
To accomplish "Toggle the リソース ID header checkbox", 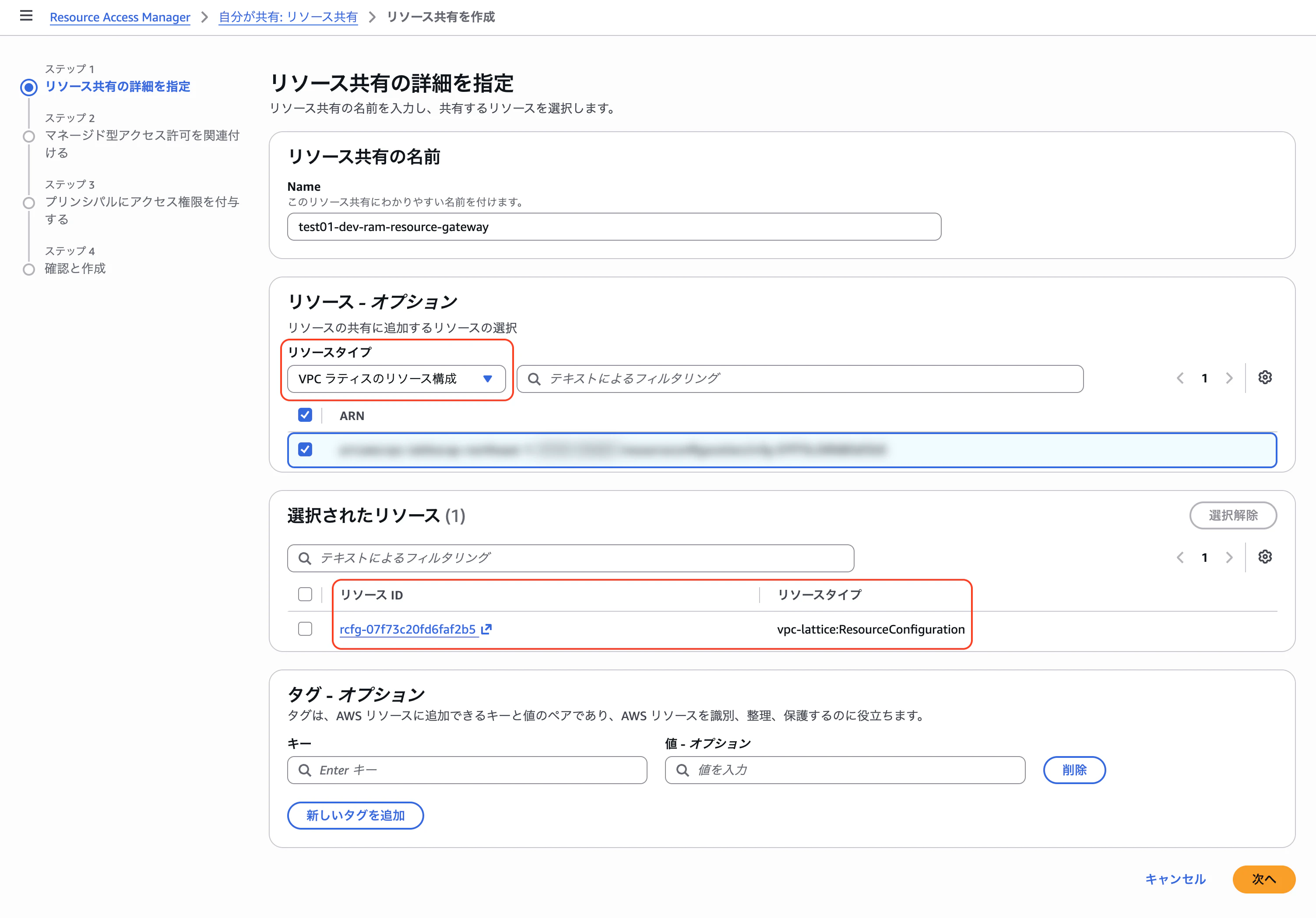I will point(305,594).
